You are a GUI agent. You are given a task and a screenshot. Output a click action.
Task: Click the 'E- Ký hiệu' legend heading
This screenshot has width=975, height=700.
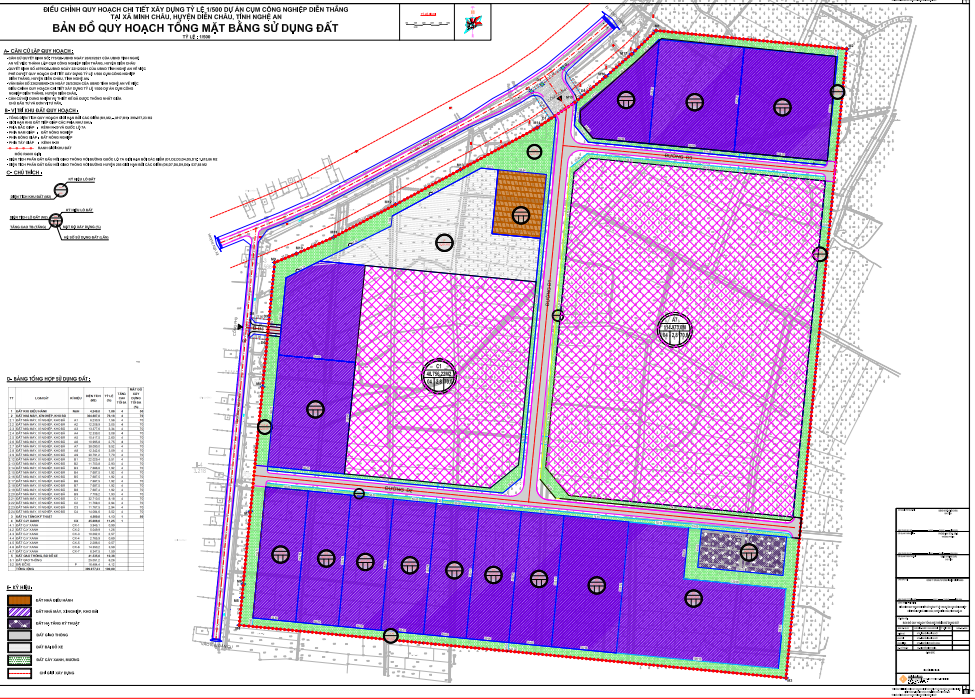(19, 587)
